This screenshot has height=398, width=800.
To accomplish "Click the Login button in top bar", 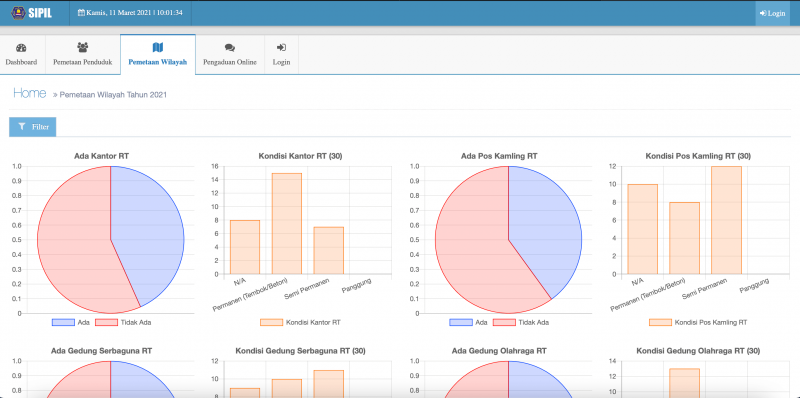I will 772,13.
